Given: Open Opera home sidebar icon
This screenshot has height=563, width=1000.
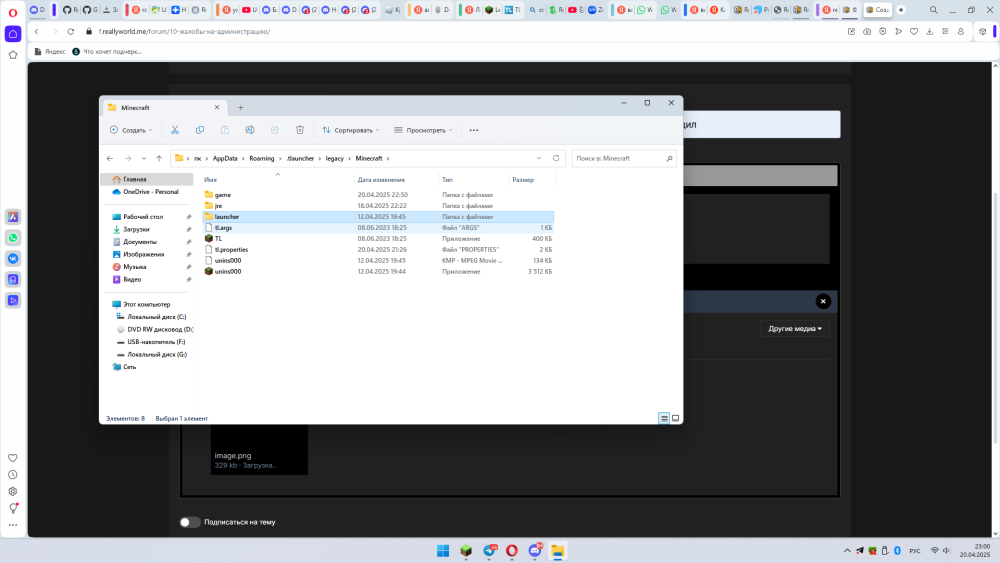Looking at the screenshot, I should pyautogui.click(x=13, y=34).
